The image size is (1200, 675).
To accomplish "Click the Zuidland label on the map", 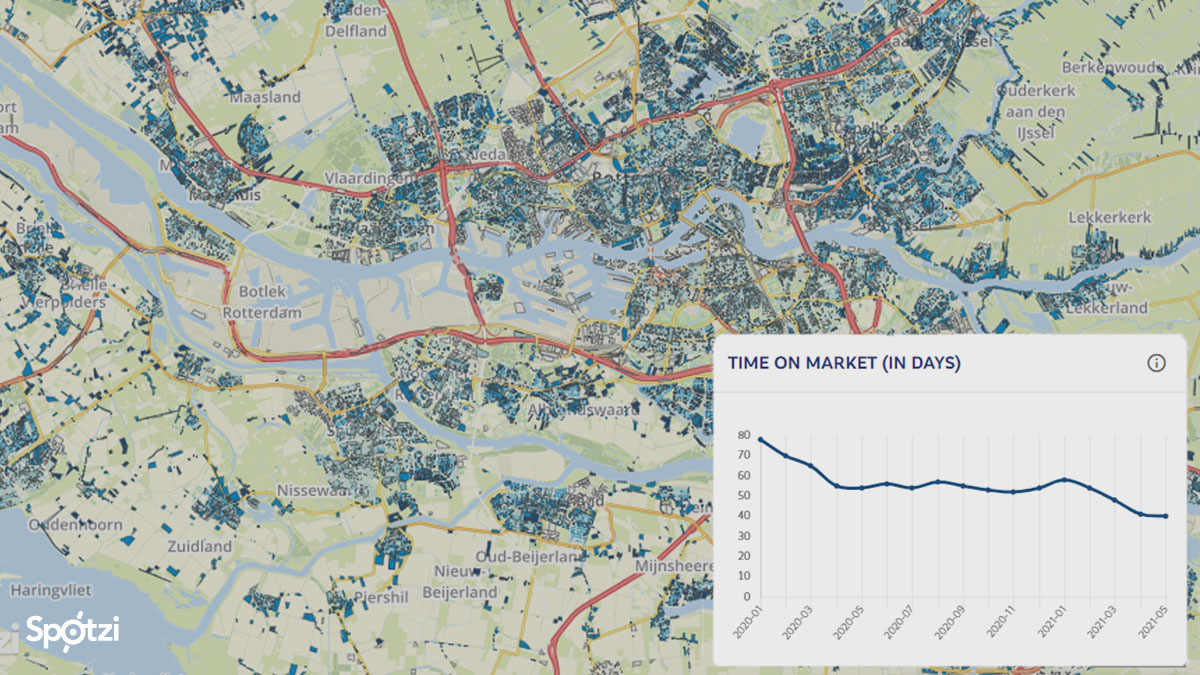I will pyautogui.click(x=199, y=547).
